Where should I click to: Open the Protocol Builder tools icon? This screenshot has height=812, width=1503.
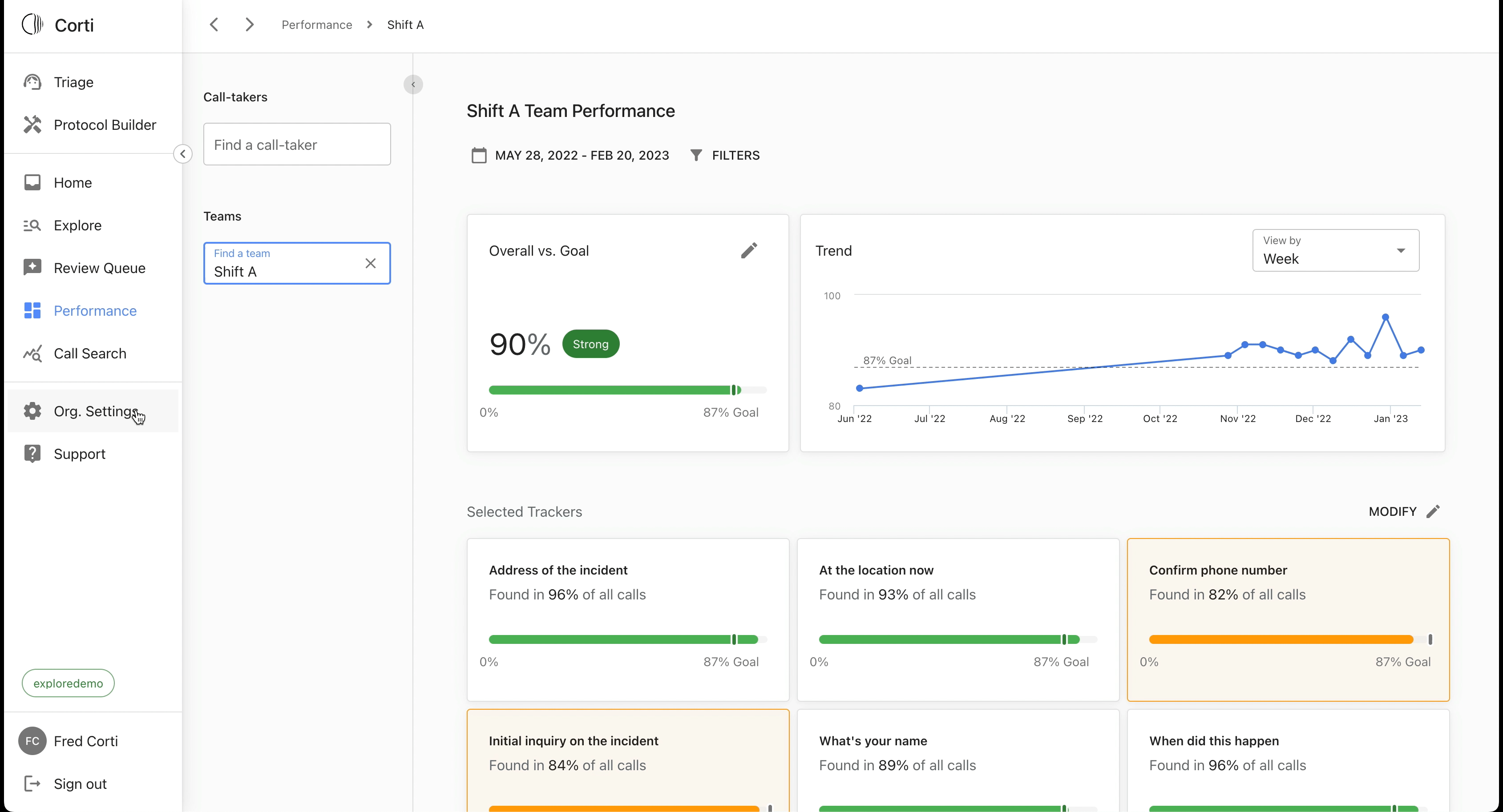(32, 125)
